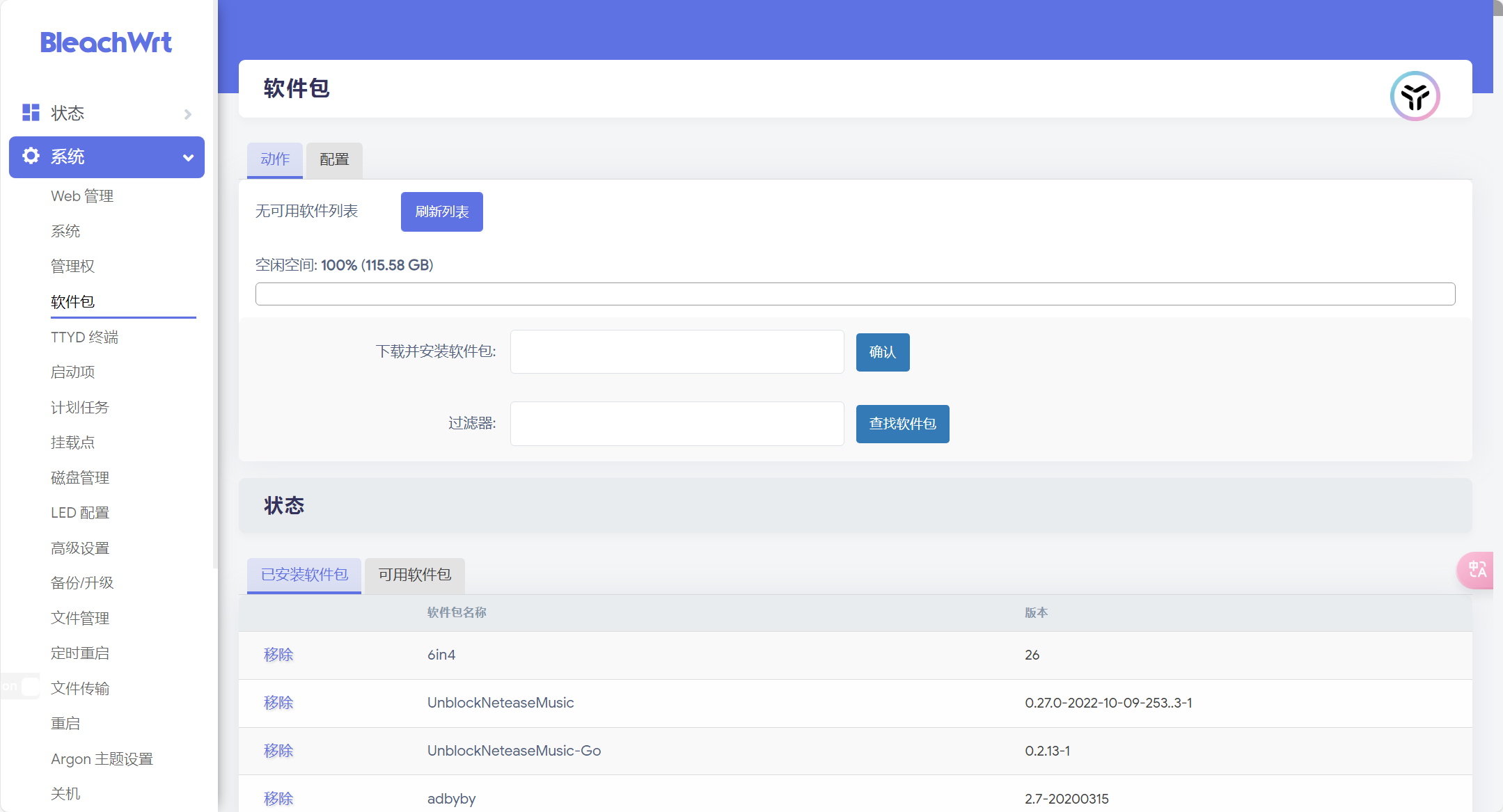Screen dimensions: 1503x812
Task: Remove the 6in4 package
Action: [x=278, y=655]
